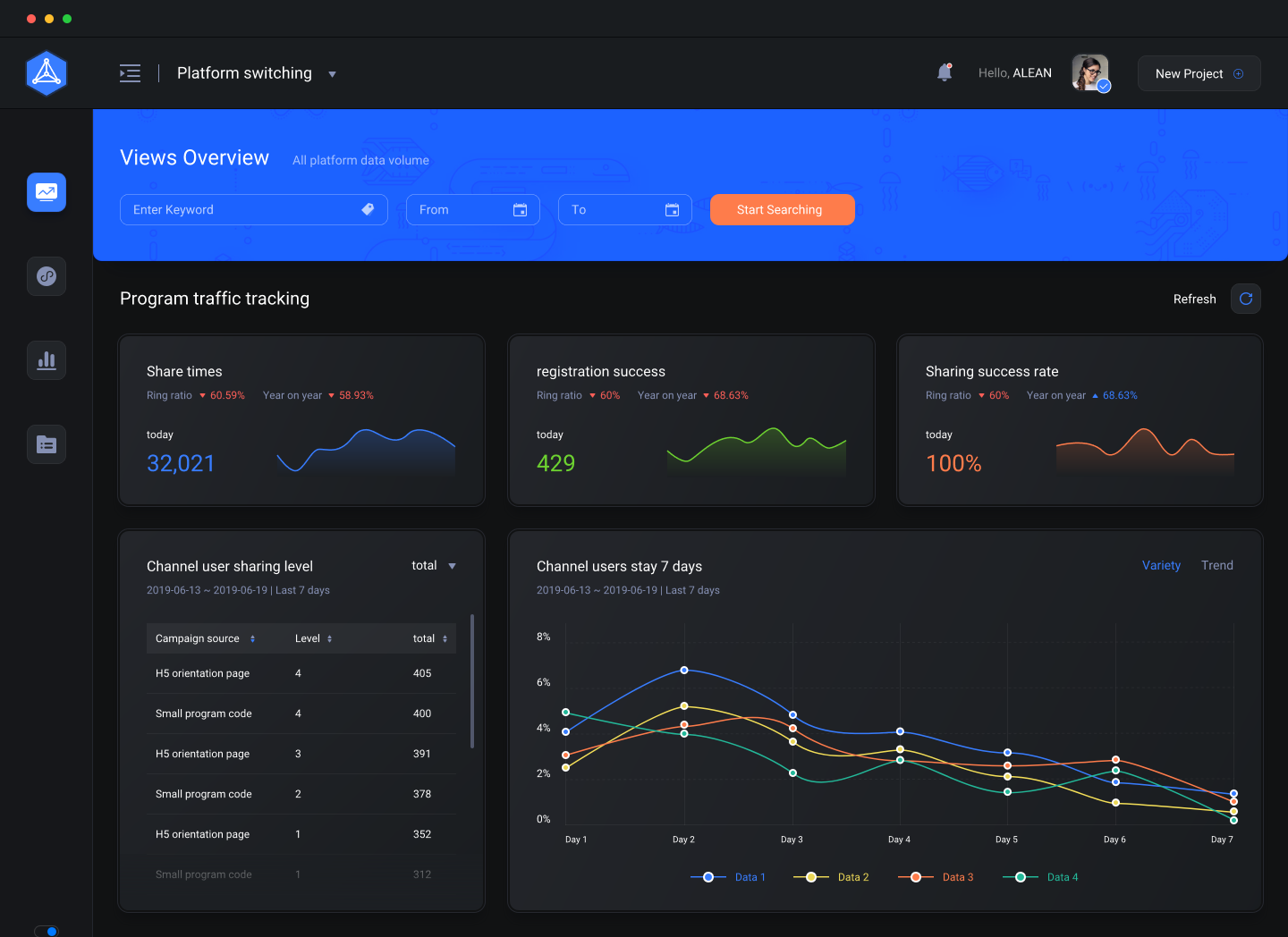The image size is (1288, 937).
Task: Click the refresh circular arrow icon
Action: [1246, 299]
